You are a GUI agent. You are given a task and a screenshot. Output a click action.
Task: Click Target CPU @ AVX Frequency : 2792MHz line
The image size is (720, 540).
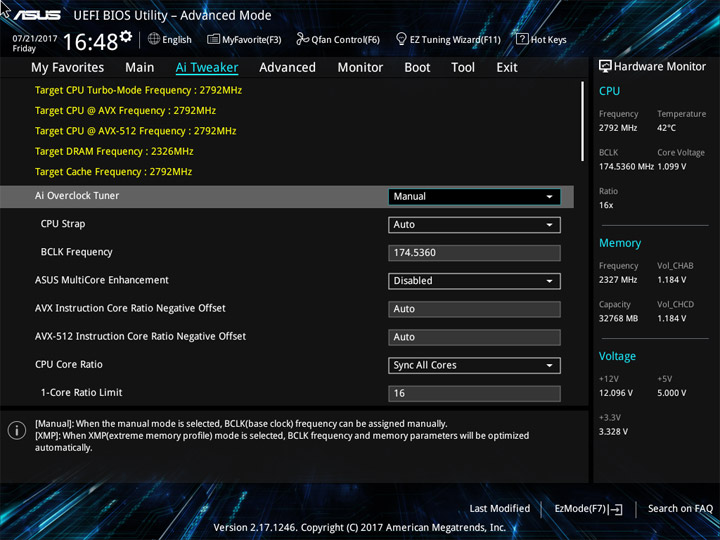(x=125, y=111)
